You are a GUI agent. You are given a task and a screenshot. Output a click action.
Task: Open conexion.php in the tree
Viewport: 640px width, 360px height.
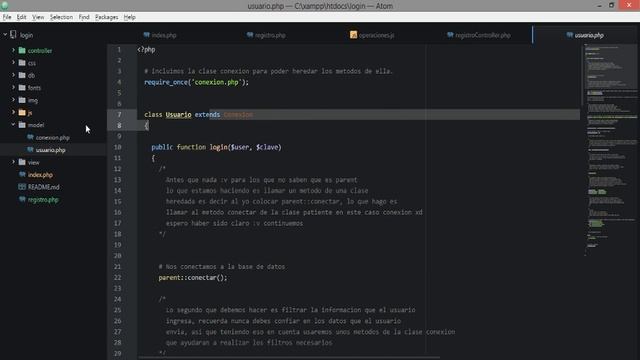(x=52, y=138)
